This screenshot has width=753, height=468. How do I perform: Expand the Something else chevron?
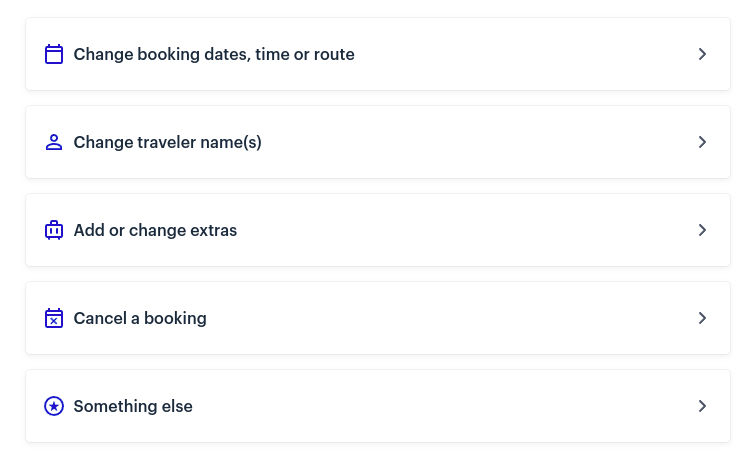702,406
